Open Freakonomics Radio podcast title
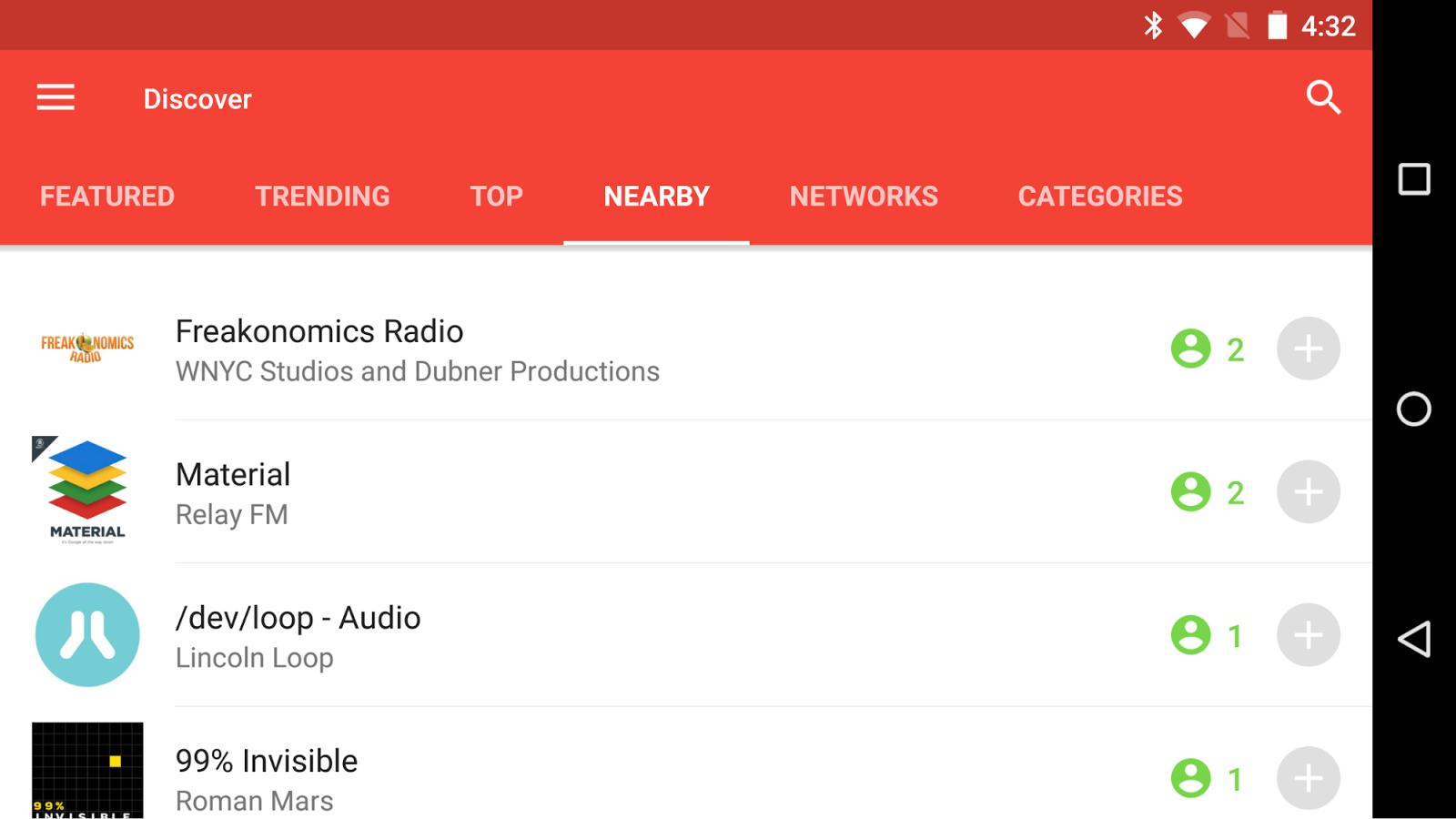The image size is (1456, 819). tap(319, 332)
